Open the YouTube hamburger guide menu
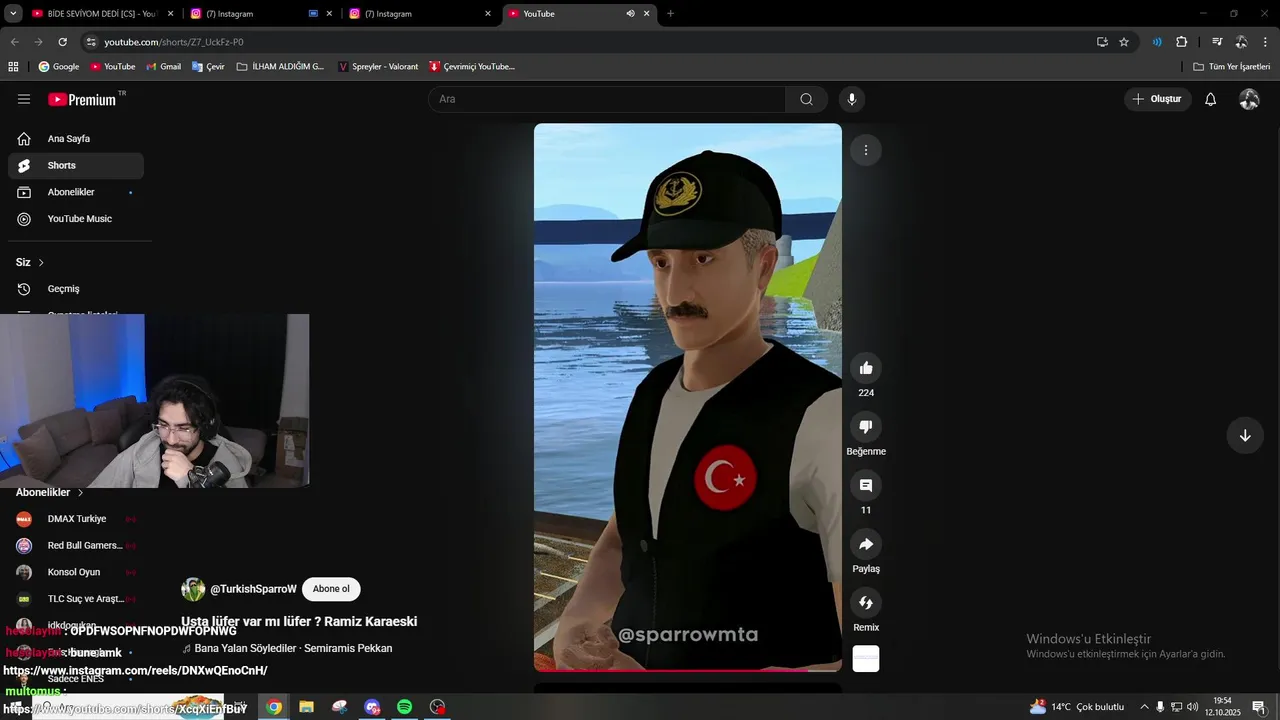 click(24, 99)
